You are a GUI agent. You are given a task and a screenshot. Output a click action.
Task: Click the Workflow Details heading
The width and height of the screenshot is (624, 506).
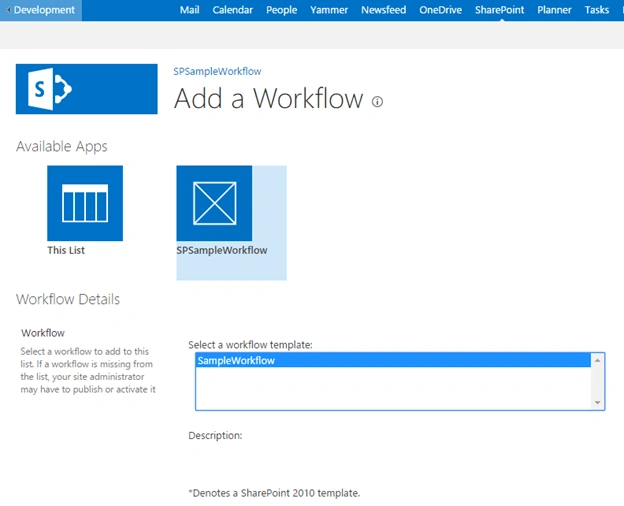click(68, 299)
